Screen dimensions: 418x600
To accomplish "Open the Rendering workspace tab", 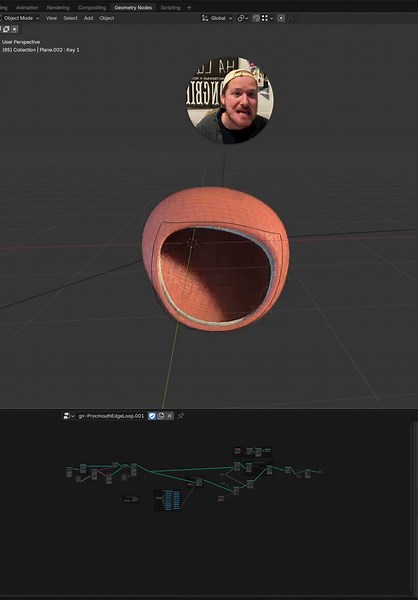I will (58, 7).
